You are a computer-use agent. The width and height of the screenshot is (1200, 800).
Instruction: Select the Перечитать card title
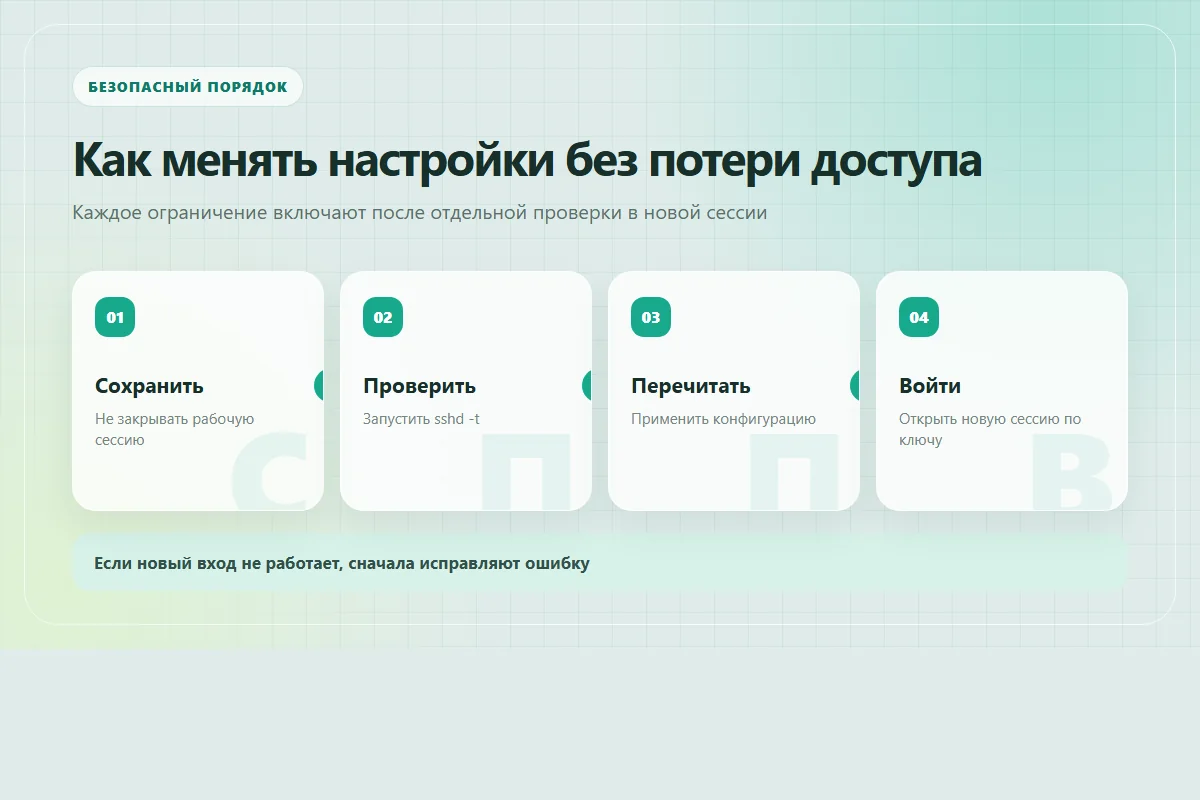click(x=691, y=386)
